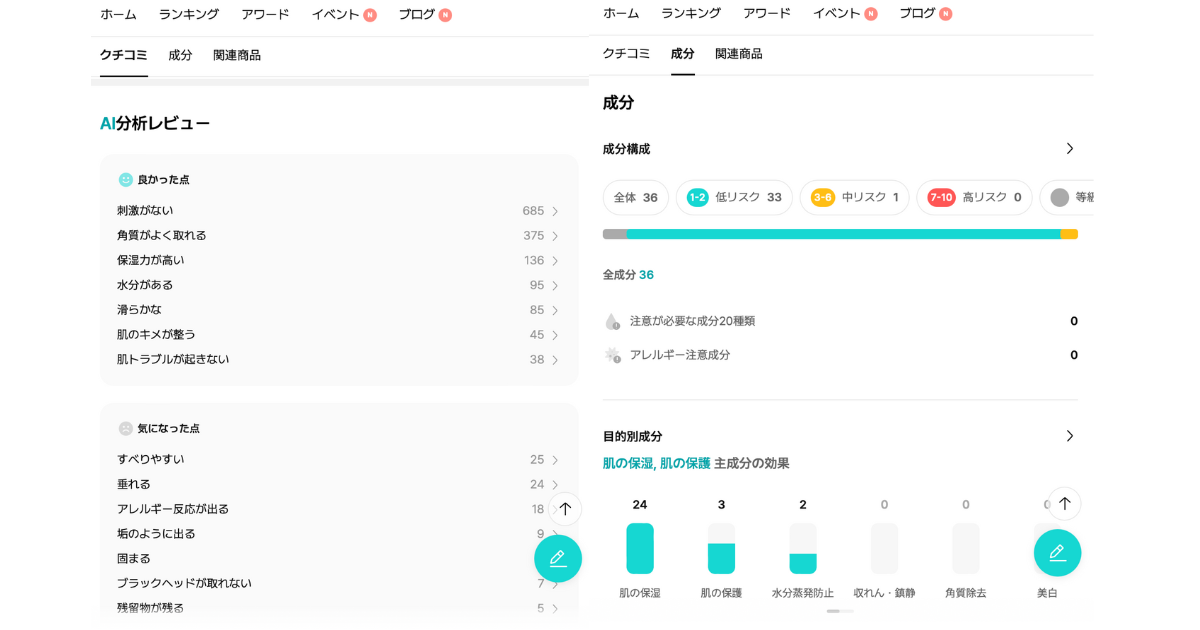Open the 刺激がない row chevron
1200x630 pixels.
point(555,211)
